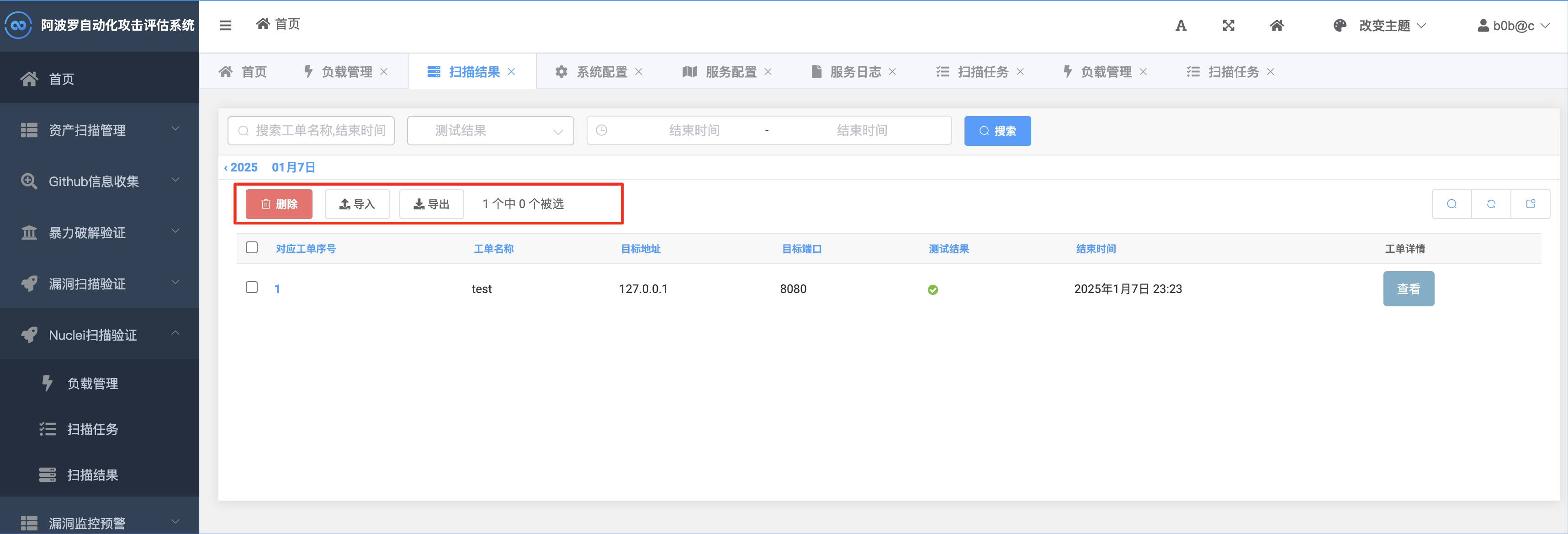
Task: Open 扫描结果 in sidebar submenu
Action: pyautogui.click(x=100, y=474)
